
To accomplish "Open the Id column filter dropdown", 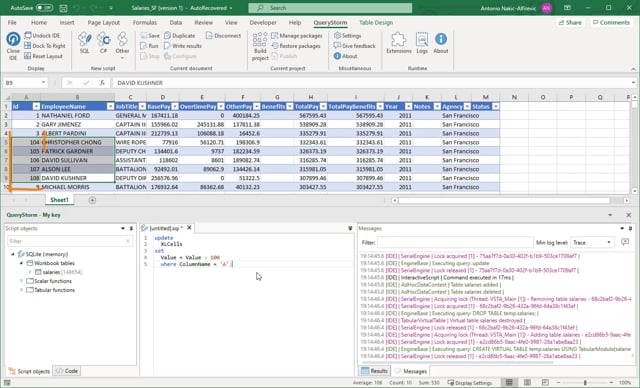I will 36,106.
